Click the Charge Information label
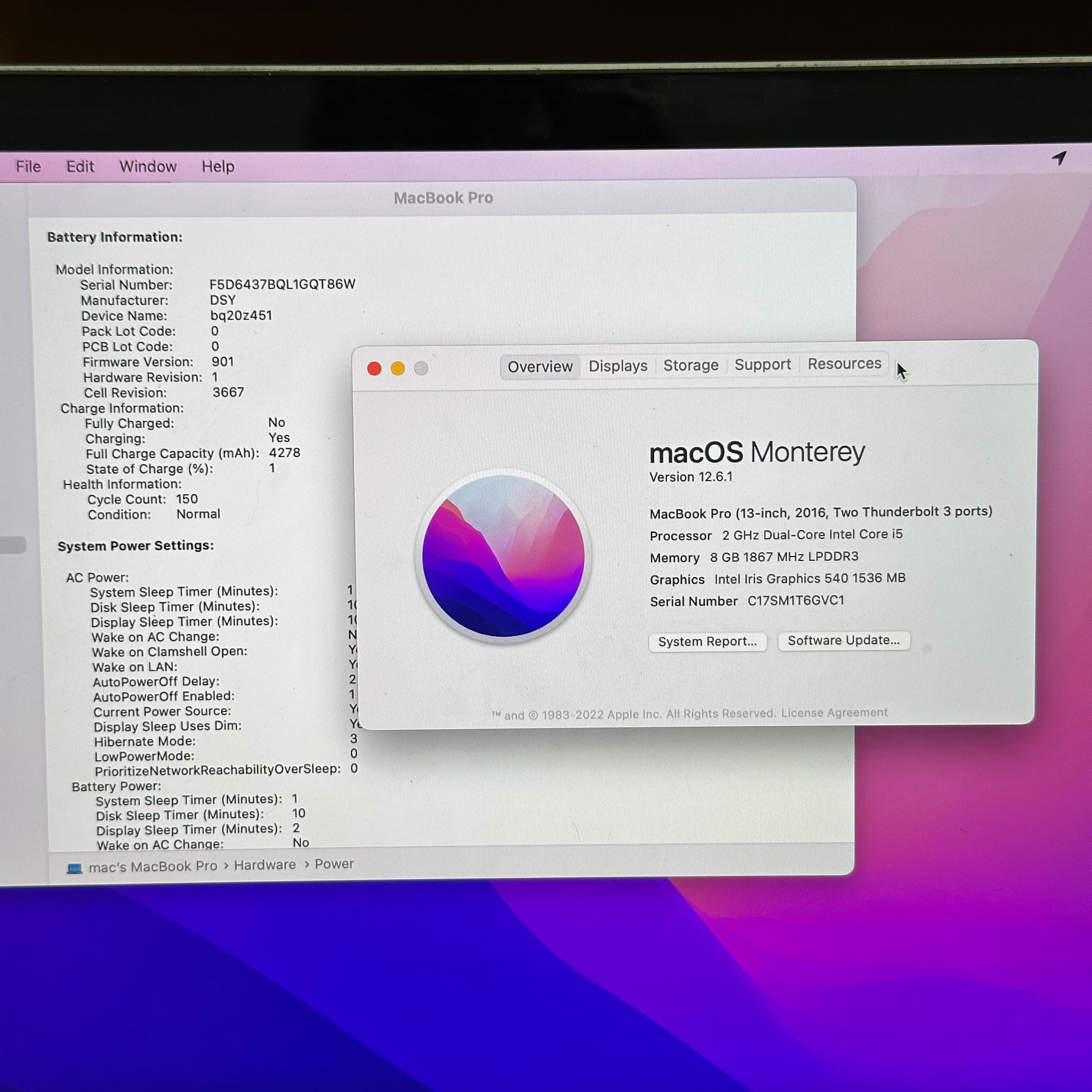 [x=122, y=408]
